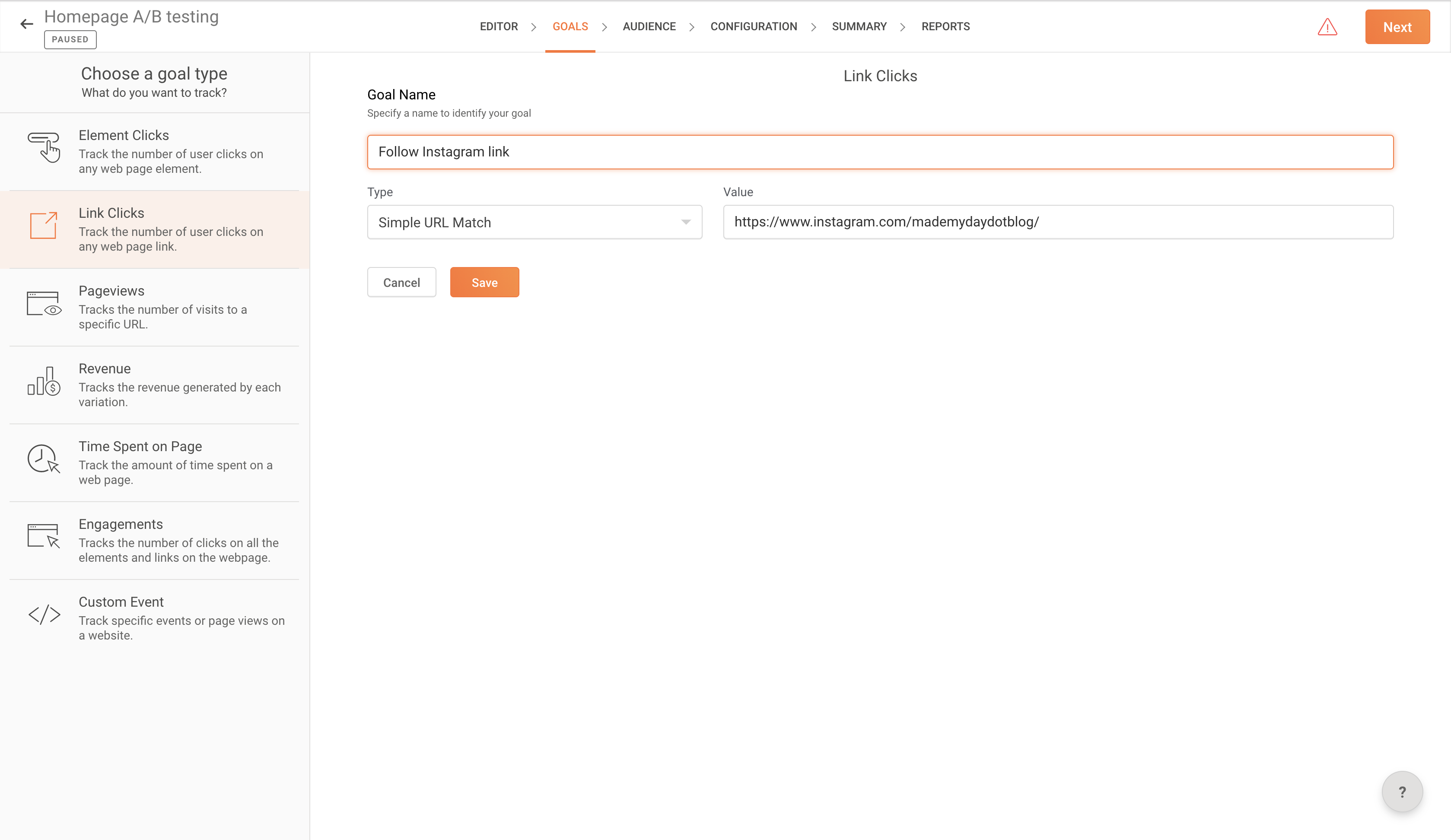Click the back arrow icon
This screenshot has height=840, width=1451.
coord(26,24)
